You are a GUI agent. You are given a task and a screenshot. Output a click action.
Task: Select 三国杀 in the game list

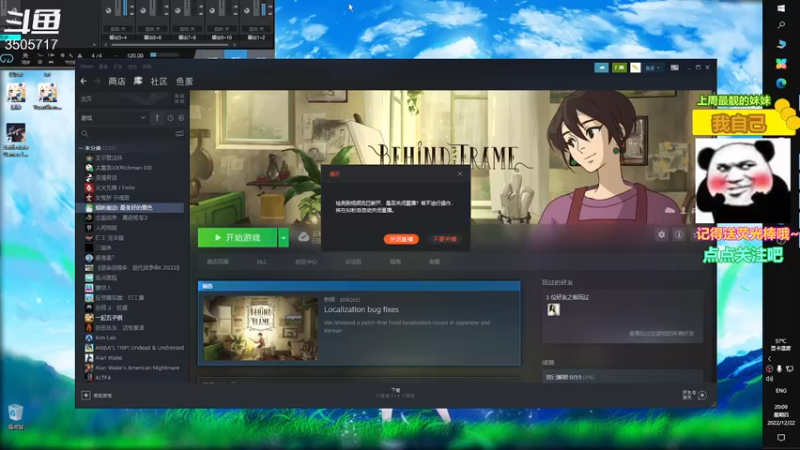[103, 248]
